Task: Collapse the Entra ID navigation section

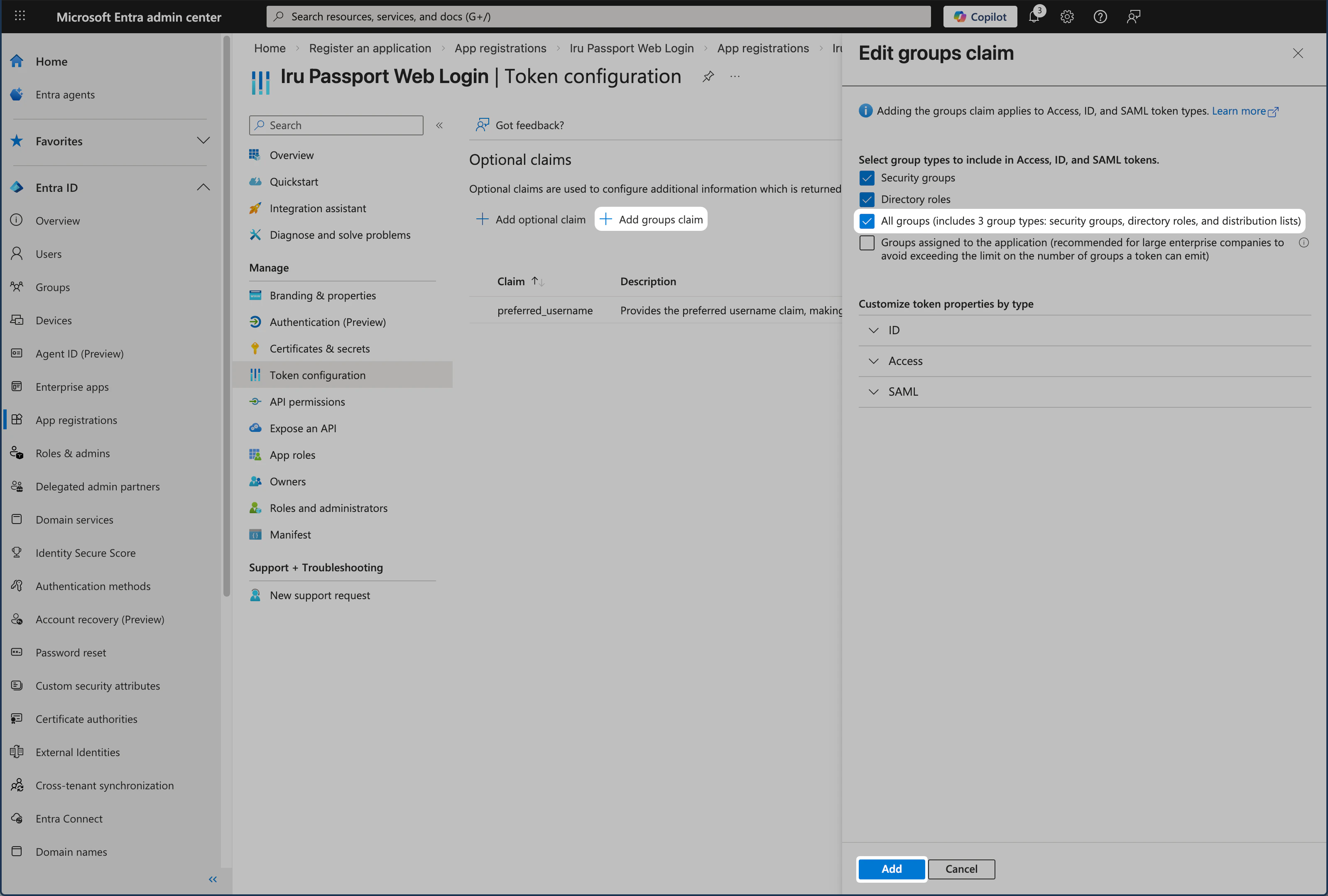Action: coord(203,187)
